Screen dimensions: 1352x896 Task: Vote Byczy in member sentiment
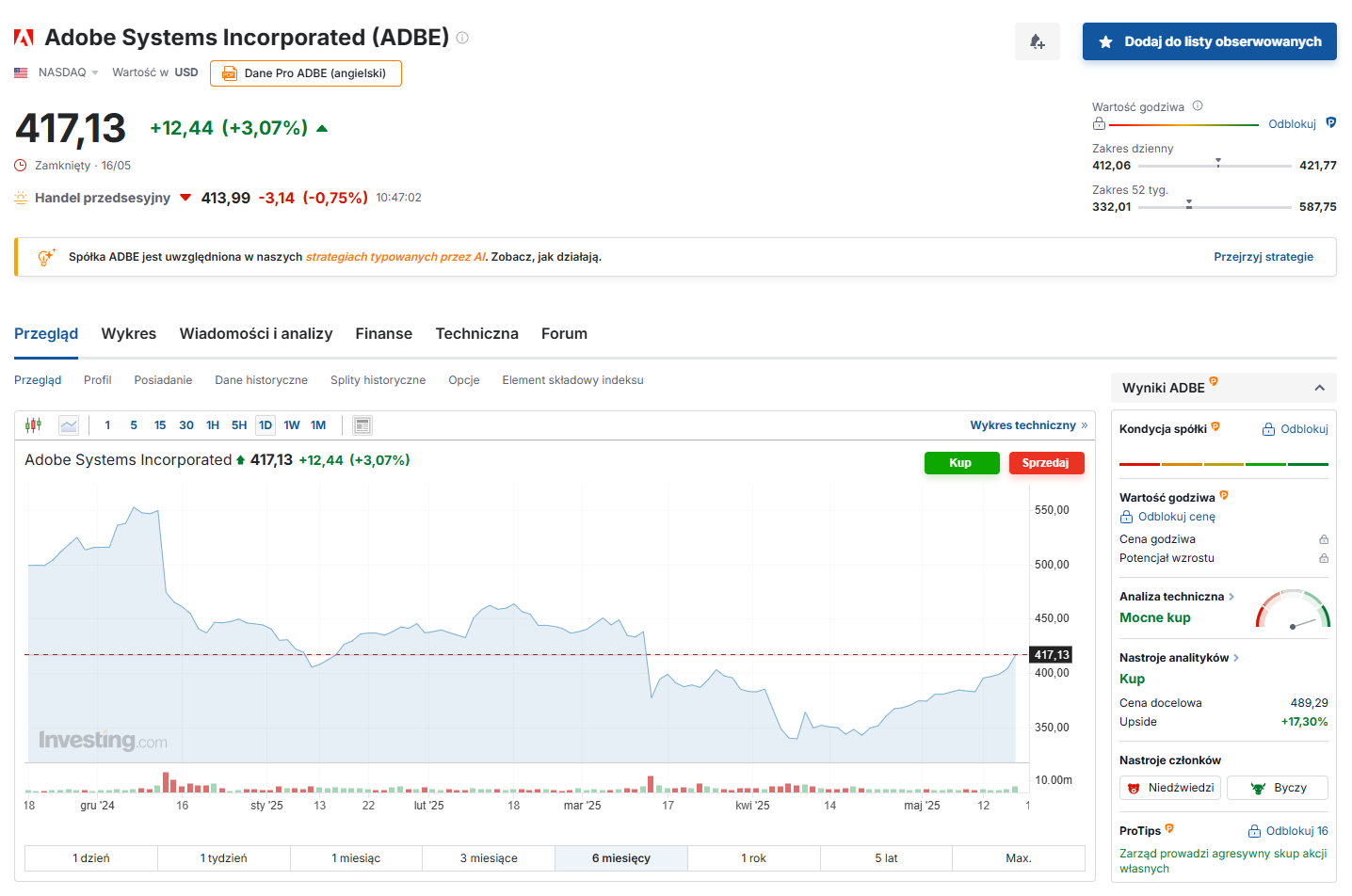(1277, 788)
